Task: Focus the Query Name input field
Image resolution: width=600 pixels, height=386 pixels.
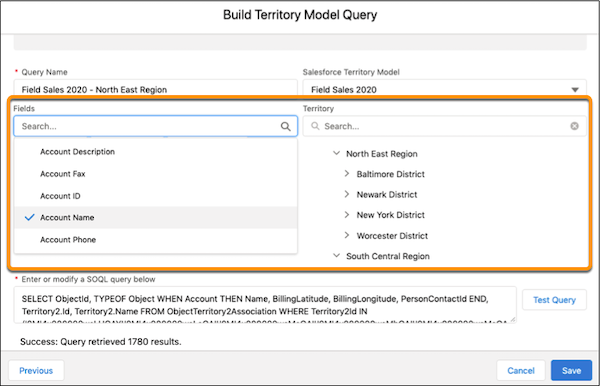Action: (x=156, y=89)
